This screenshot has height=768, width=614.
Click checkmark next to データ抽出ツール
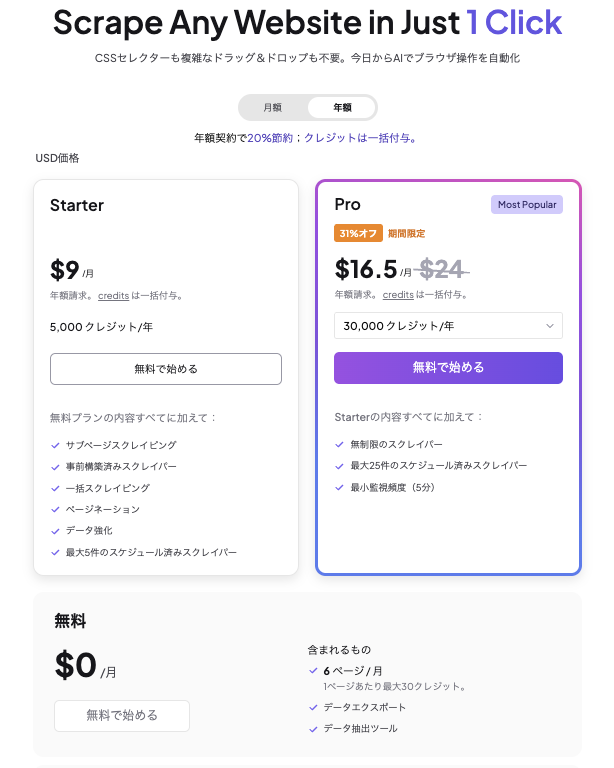[x=314, y=729]
